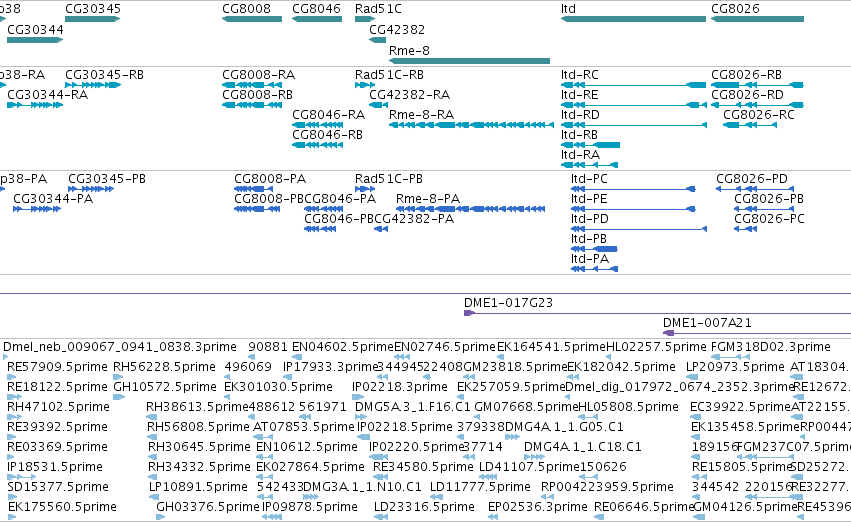Viewport: 851px width, 522px height.
Task: Select the ltd gene bar
Action: [633, 19]
